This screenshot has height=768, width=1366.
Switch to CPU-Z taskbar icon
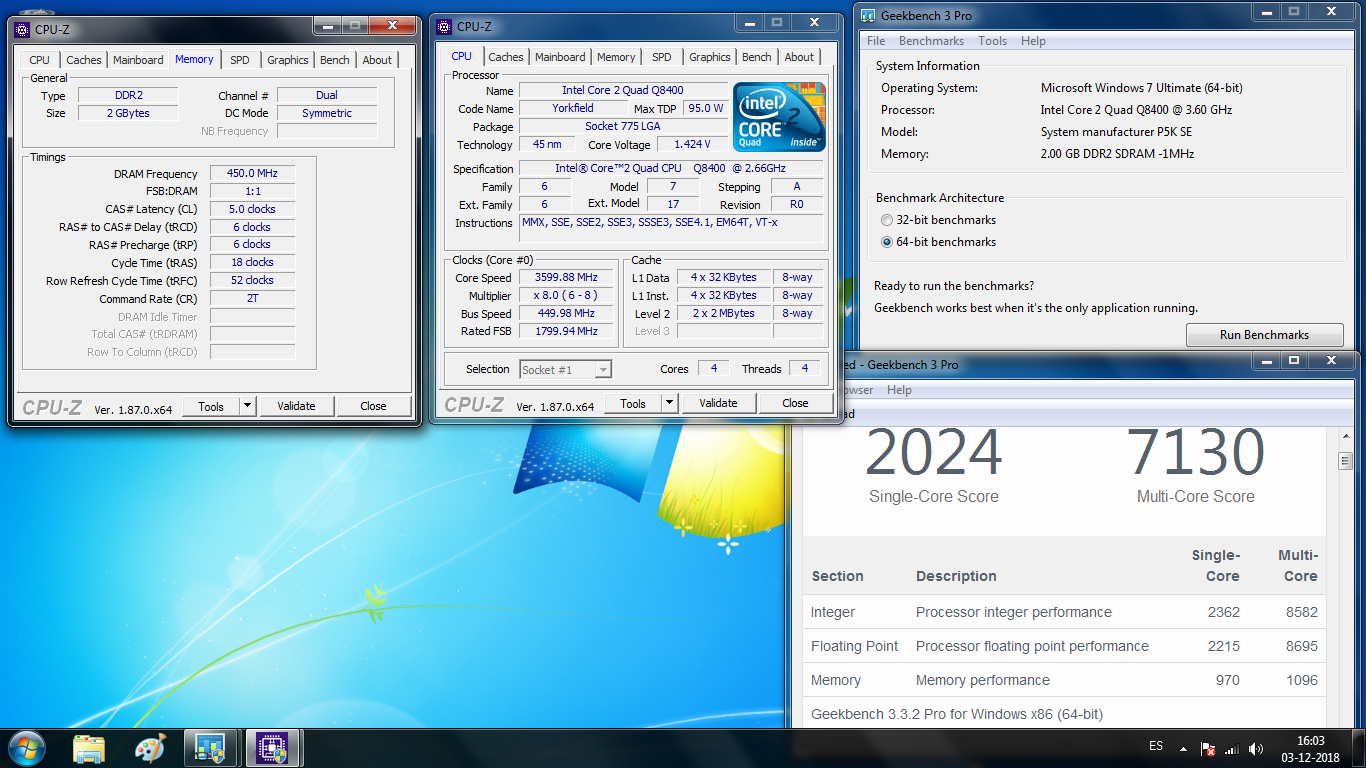(272, 748)
